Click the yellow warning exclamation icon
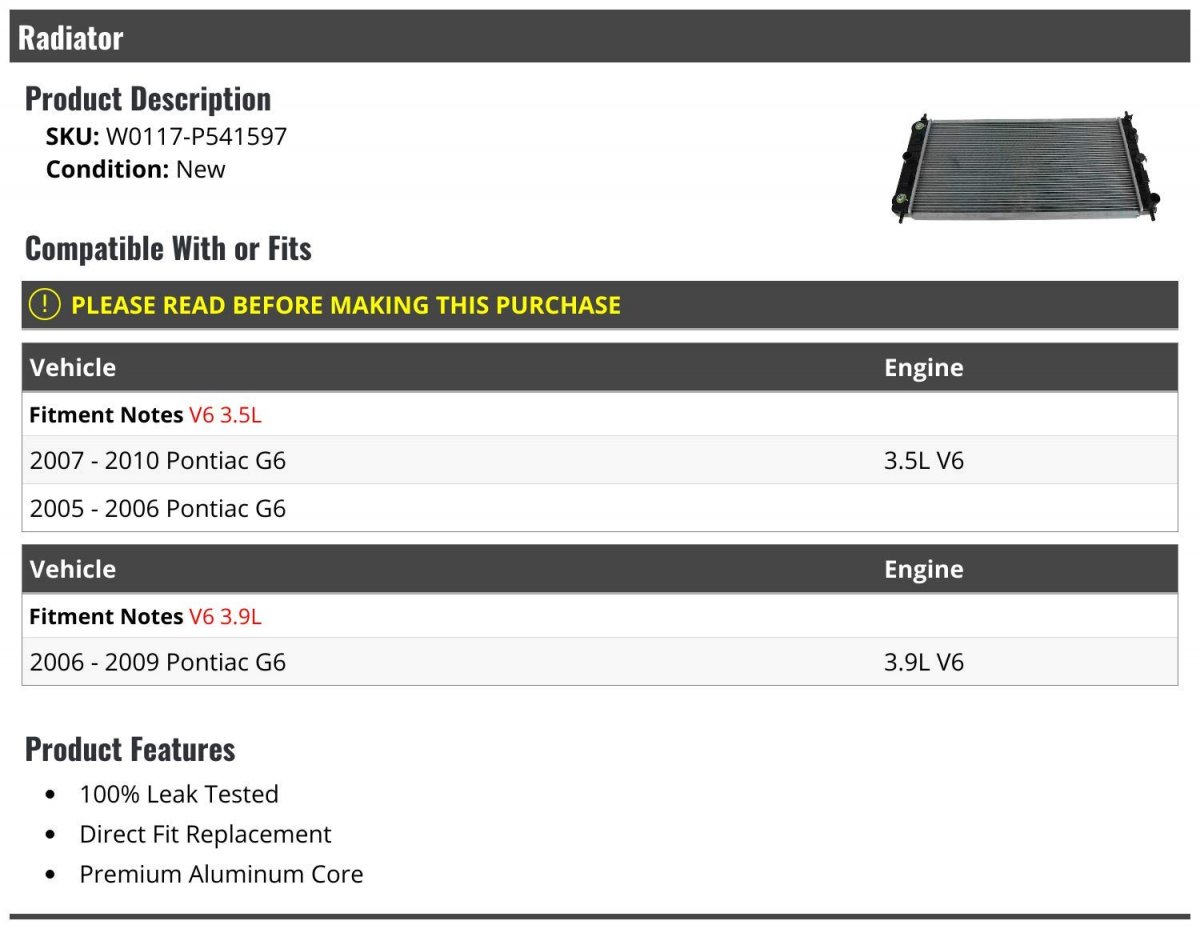Screen dimensions: 1200x929 tap(45, 305)
